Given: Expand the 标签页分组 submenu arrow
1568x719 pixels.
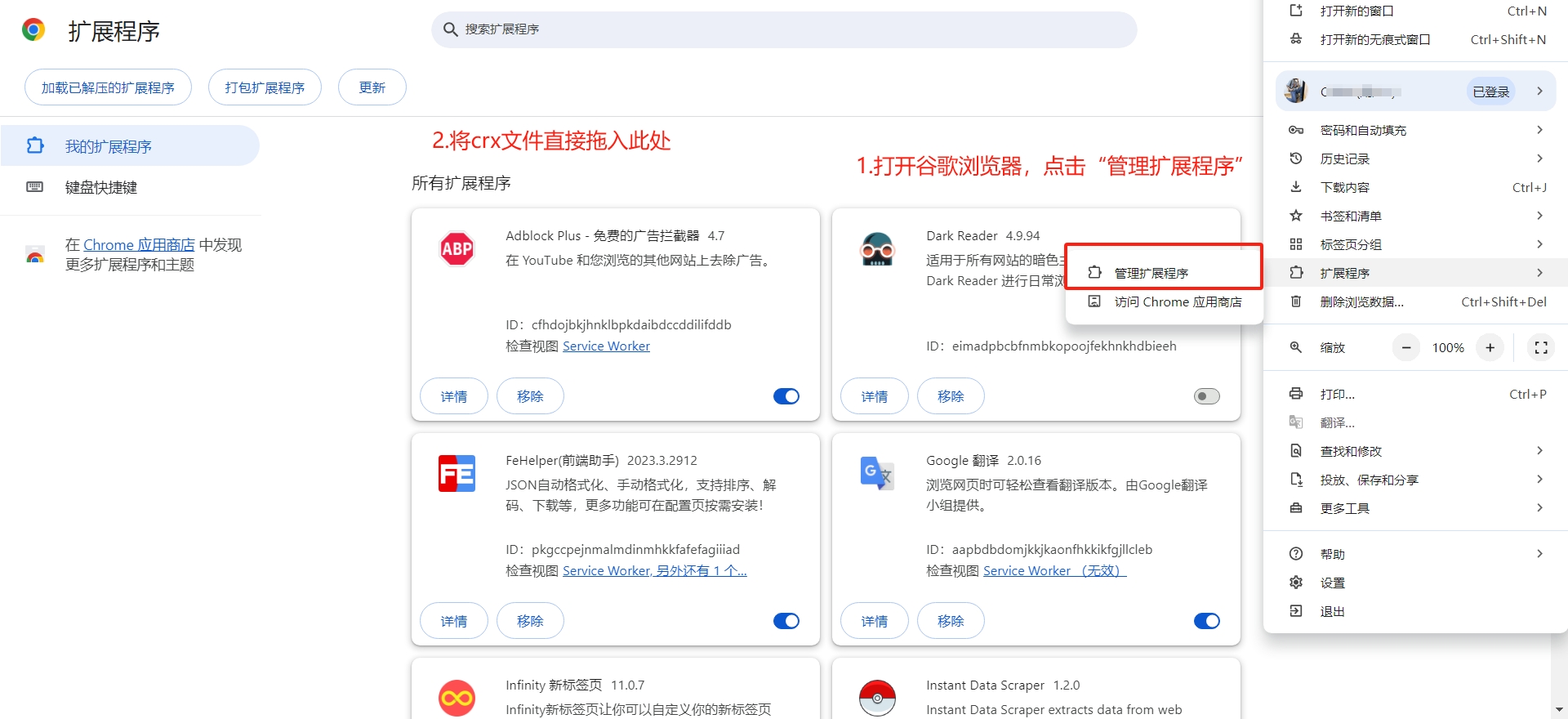Looking at the screenshot, I should [x=1539, y=244].
